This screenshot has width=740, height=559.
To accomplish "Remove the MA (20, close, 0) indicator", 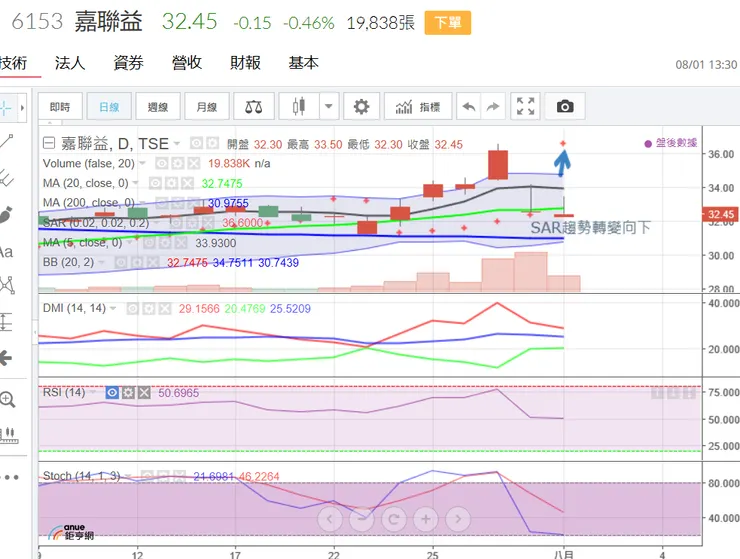I will click(187, 183).
